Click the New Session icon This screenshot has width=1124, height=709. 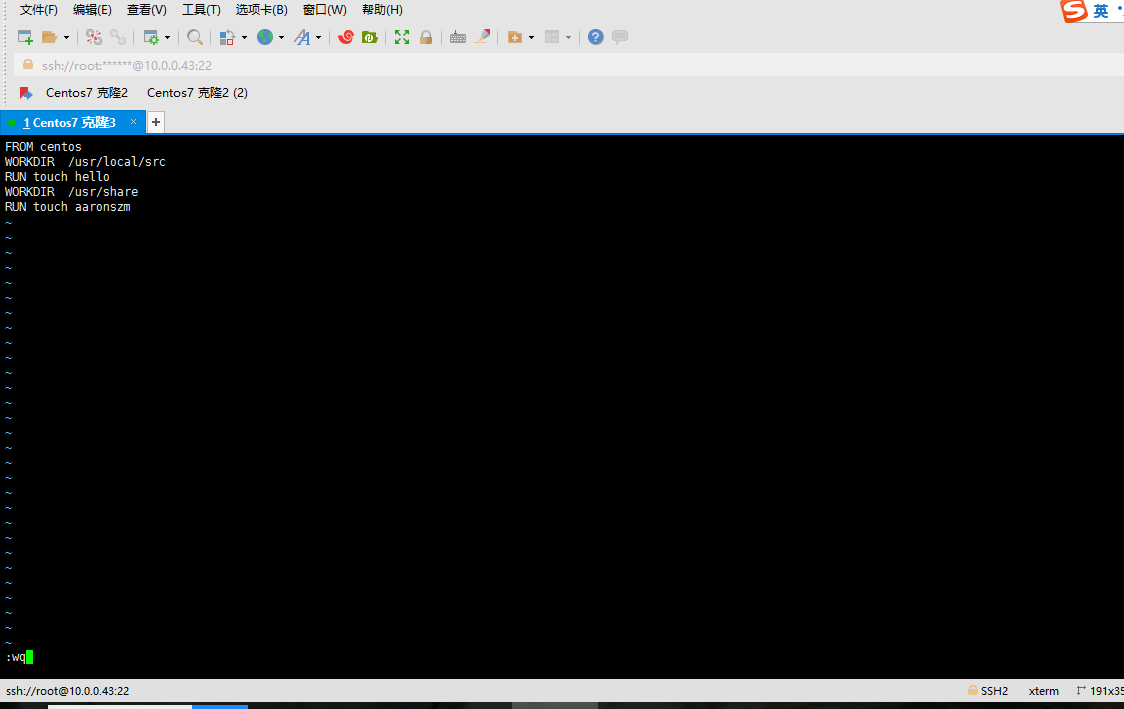point(25,37)
